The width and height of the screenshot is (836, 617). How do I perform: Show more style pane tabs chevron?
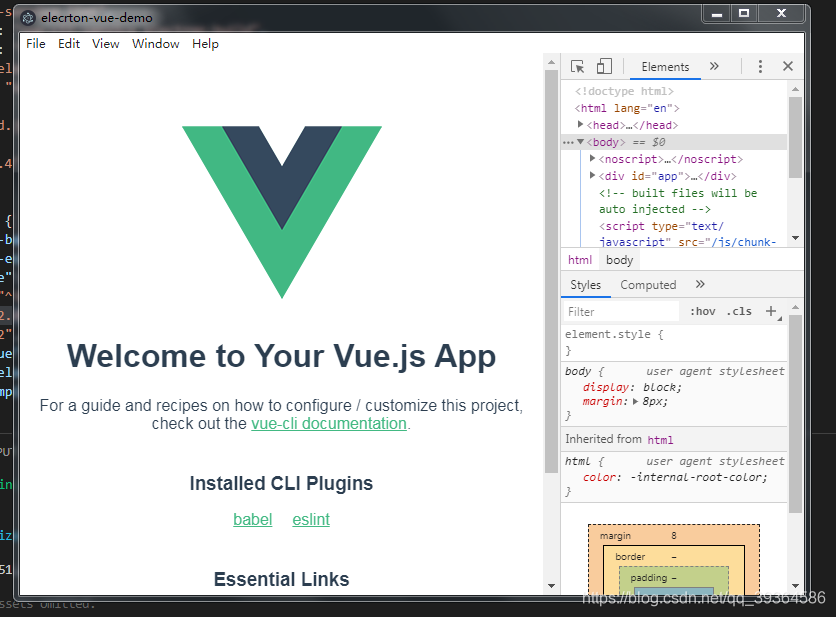[700, 284]
